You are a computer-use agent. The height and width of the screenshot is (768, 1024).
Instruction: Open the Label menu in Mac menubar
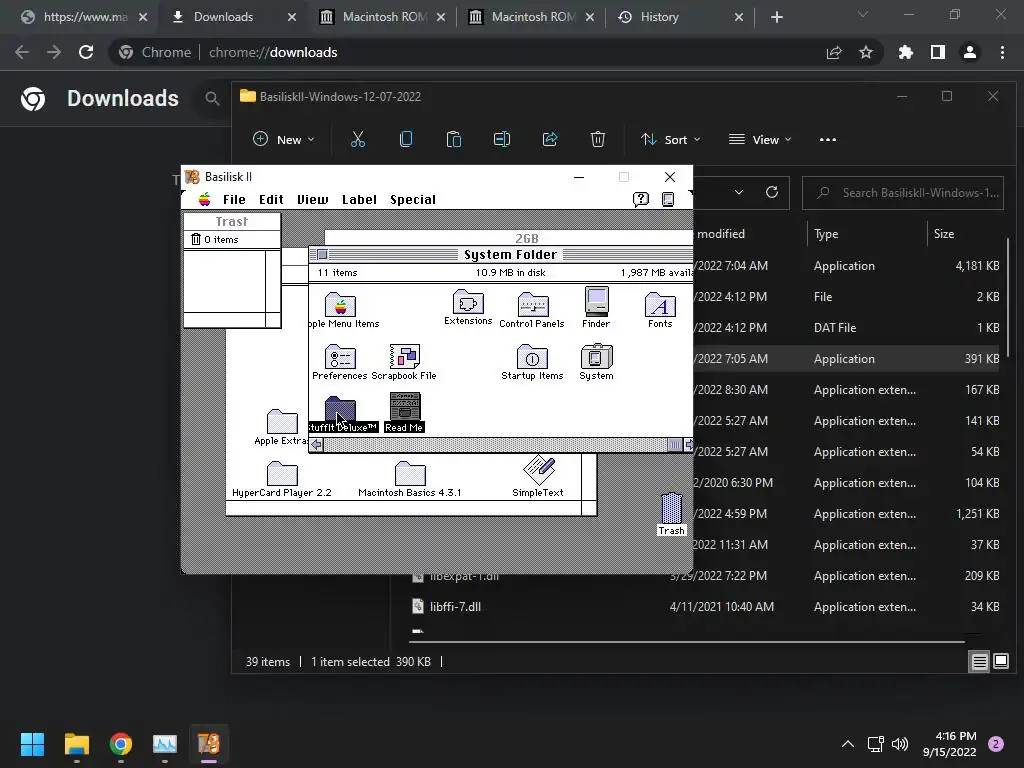point(359,199)
